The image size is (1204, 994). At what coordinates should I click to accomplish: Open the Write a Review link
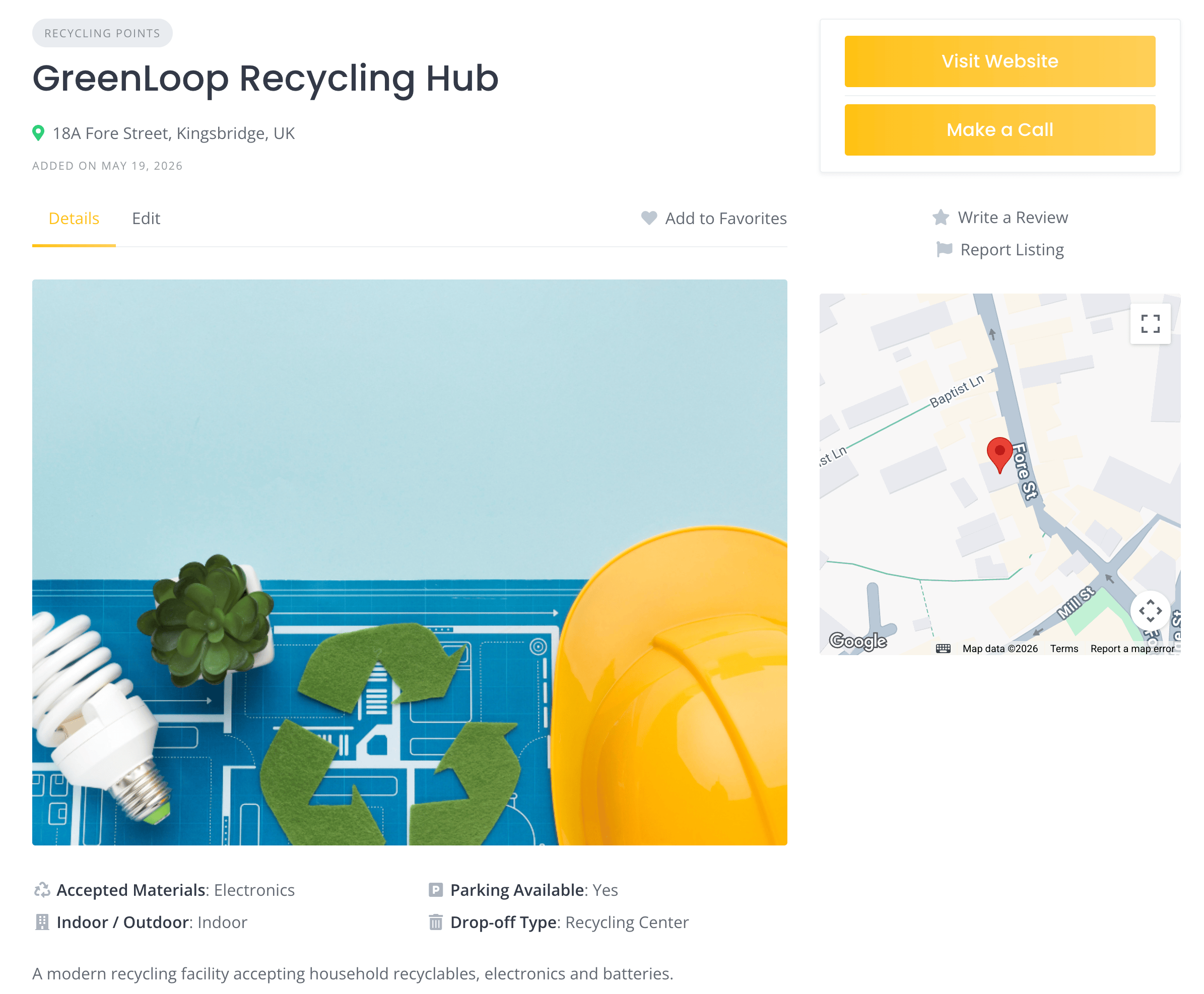pyautogui.click(x=999, y=217)
